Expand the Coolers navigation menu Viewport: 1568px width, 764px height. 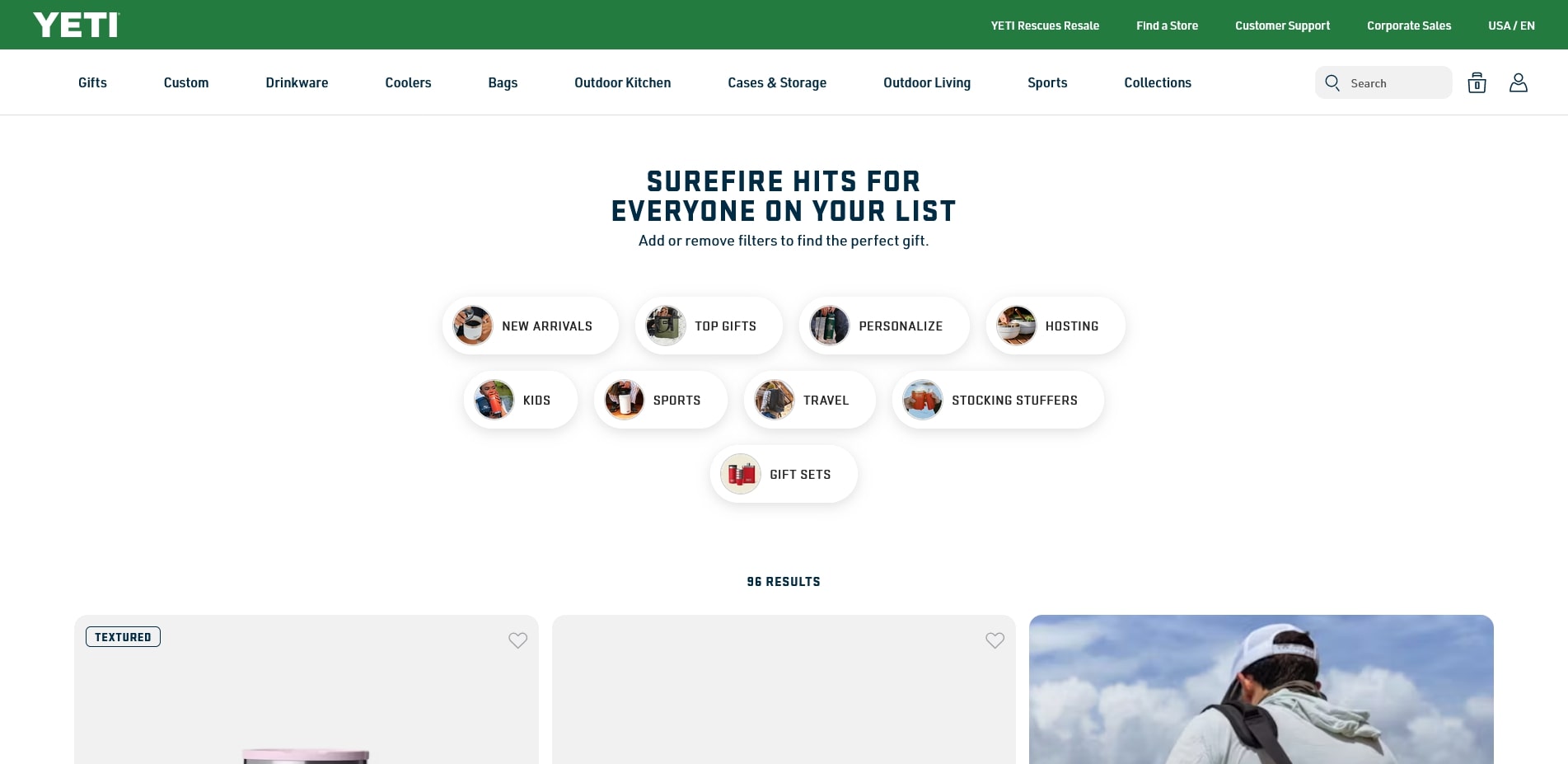tap(408, 82)
